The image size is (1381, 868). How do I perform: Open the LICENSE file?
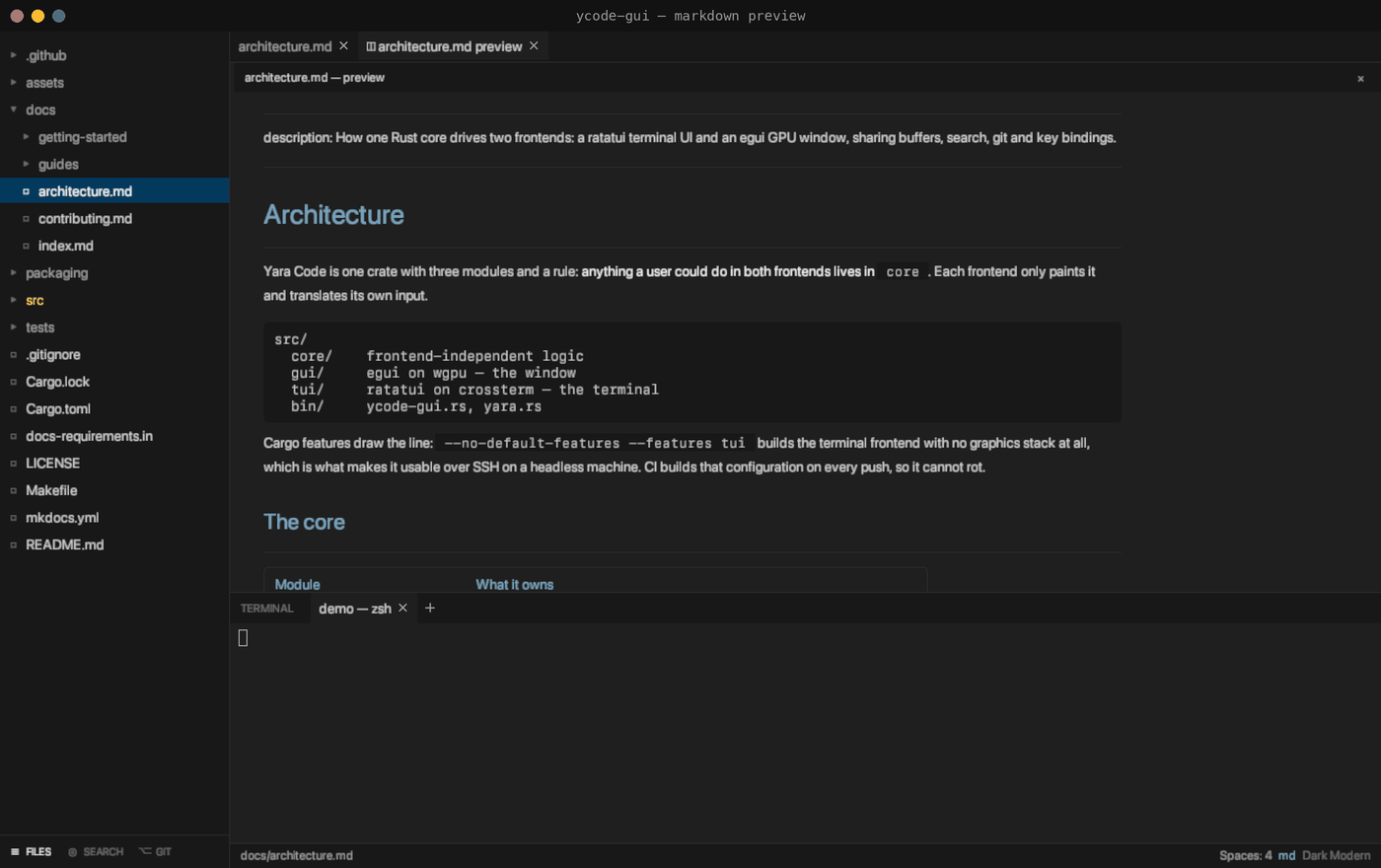[x=114, y=463]
